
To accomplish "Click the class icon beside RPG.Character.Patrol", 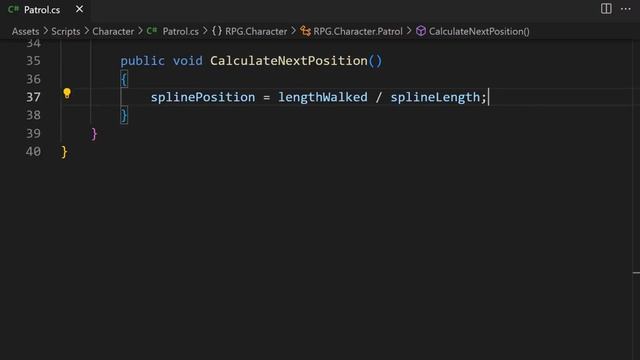I will tap(305, 31).
